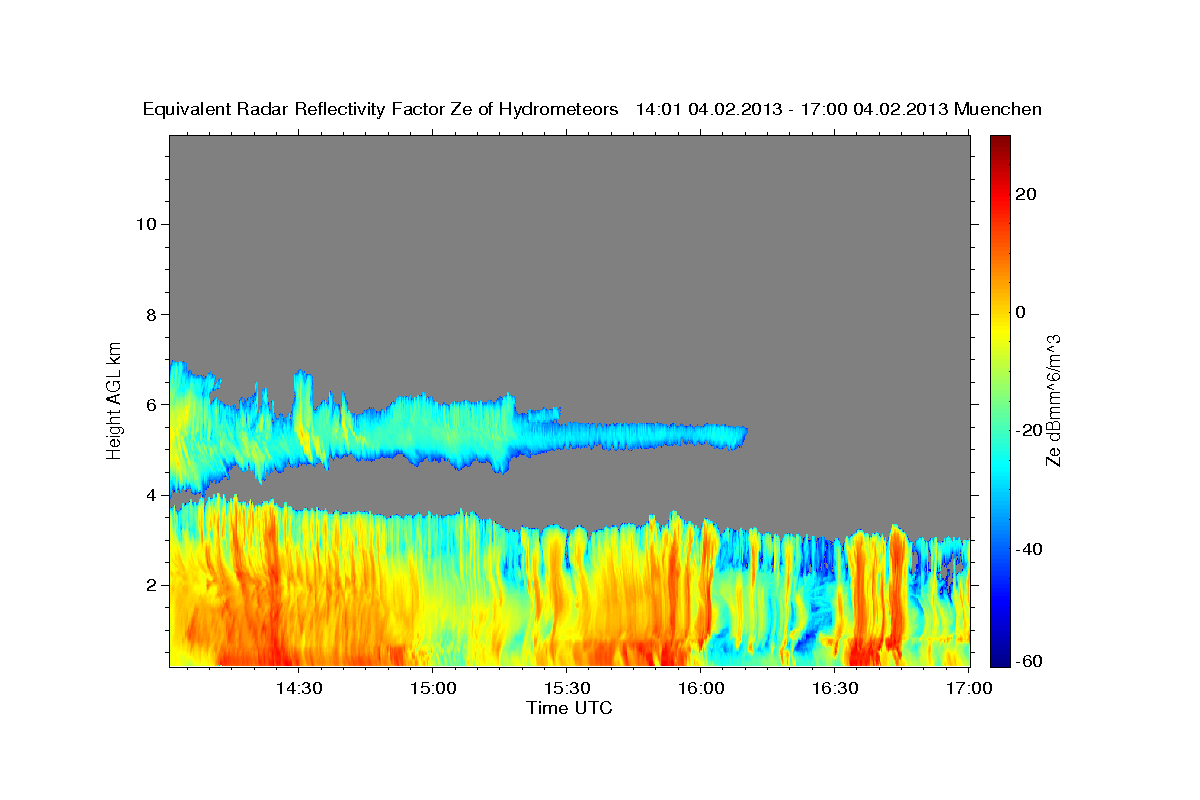Click the '14:30' time tick label
The width and height of the screenshot is (1200, 800).
[x=298, y=688]
